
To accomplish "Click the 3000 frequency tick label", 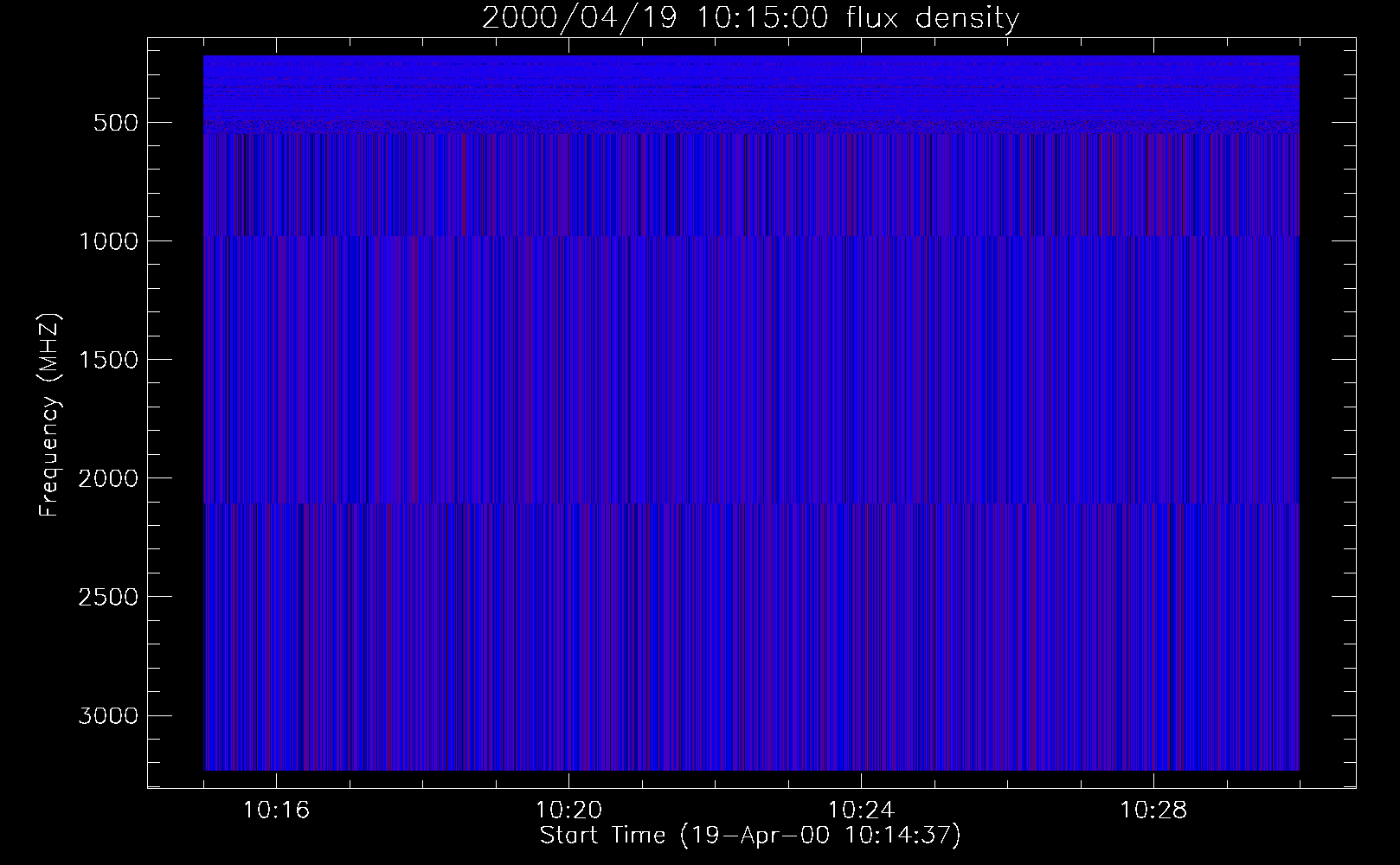I will [108, 715].
